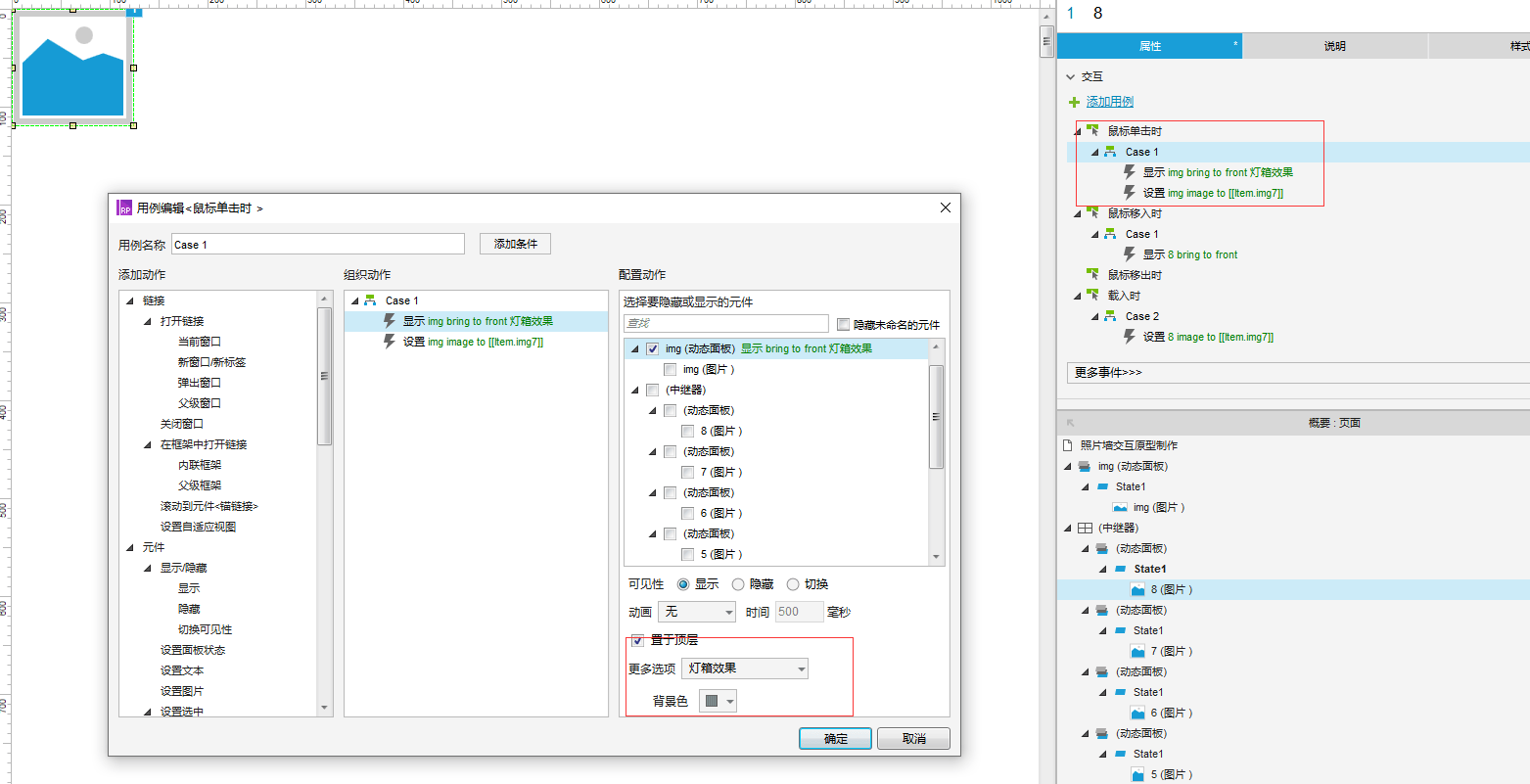Collapse the 交互 section chevron
The height and width of the screenshot is (784, 1530).
pyautogui.click(x=1069, y=76)
